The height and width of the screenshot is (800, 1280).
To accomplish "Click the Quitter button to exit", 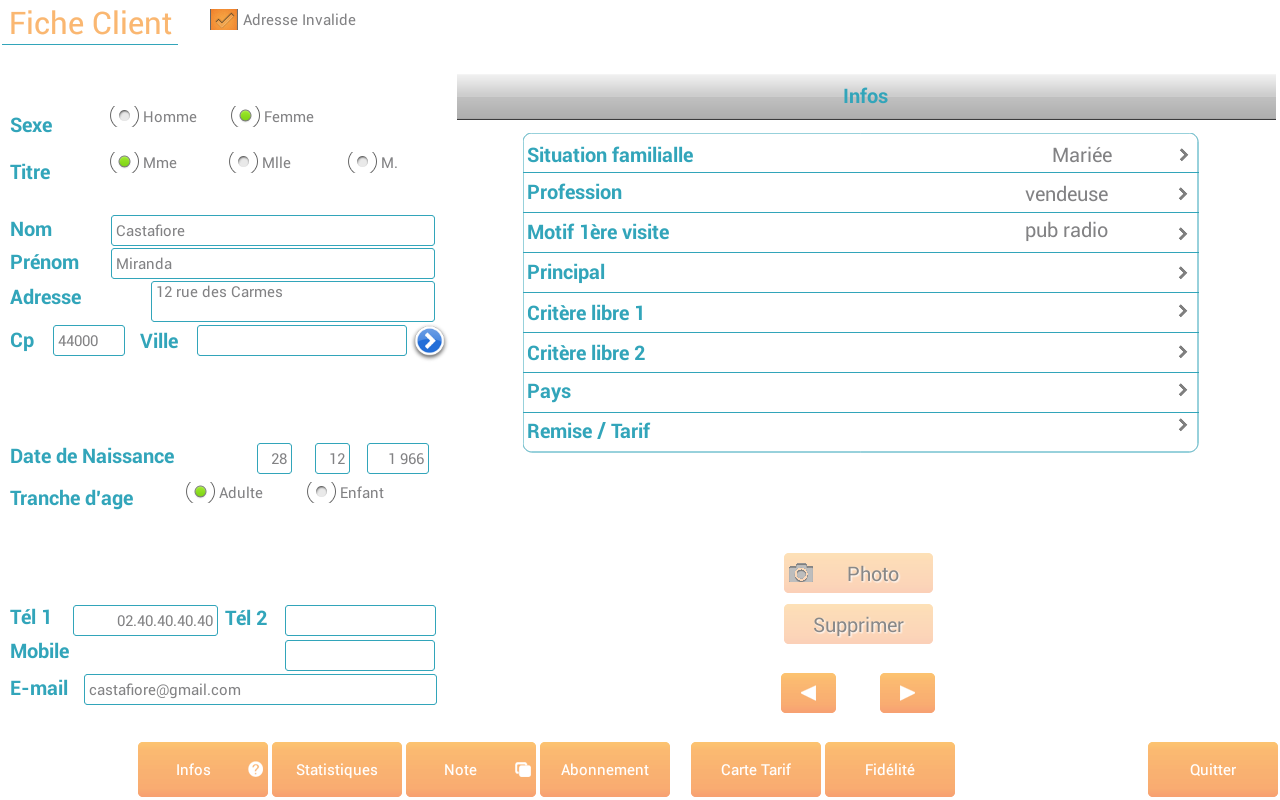I will (1212, 769).
